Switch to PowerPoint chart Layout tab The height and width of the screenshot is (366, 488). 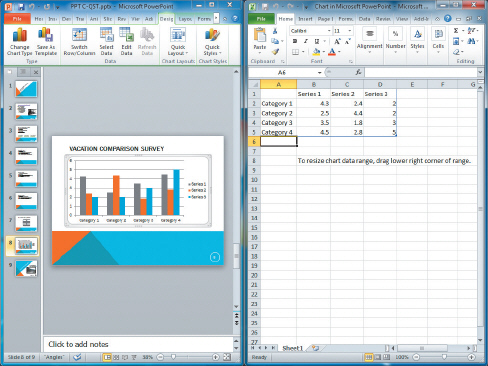(185, 19)
